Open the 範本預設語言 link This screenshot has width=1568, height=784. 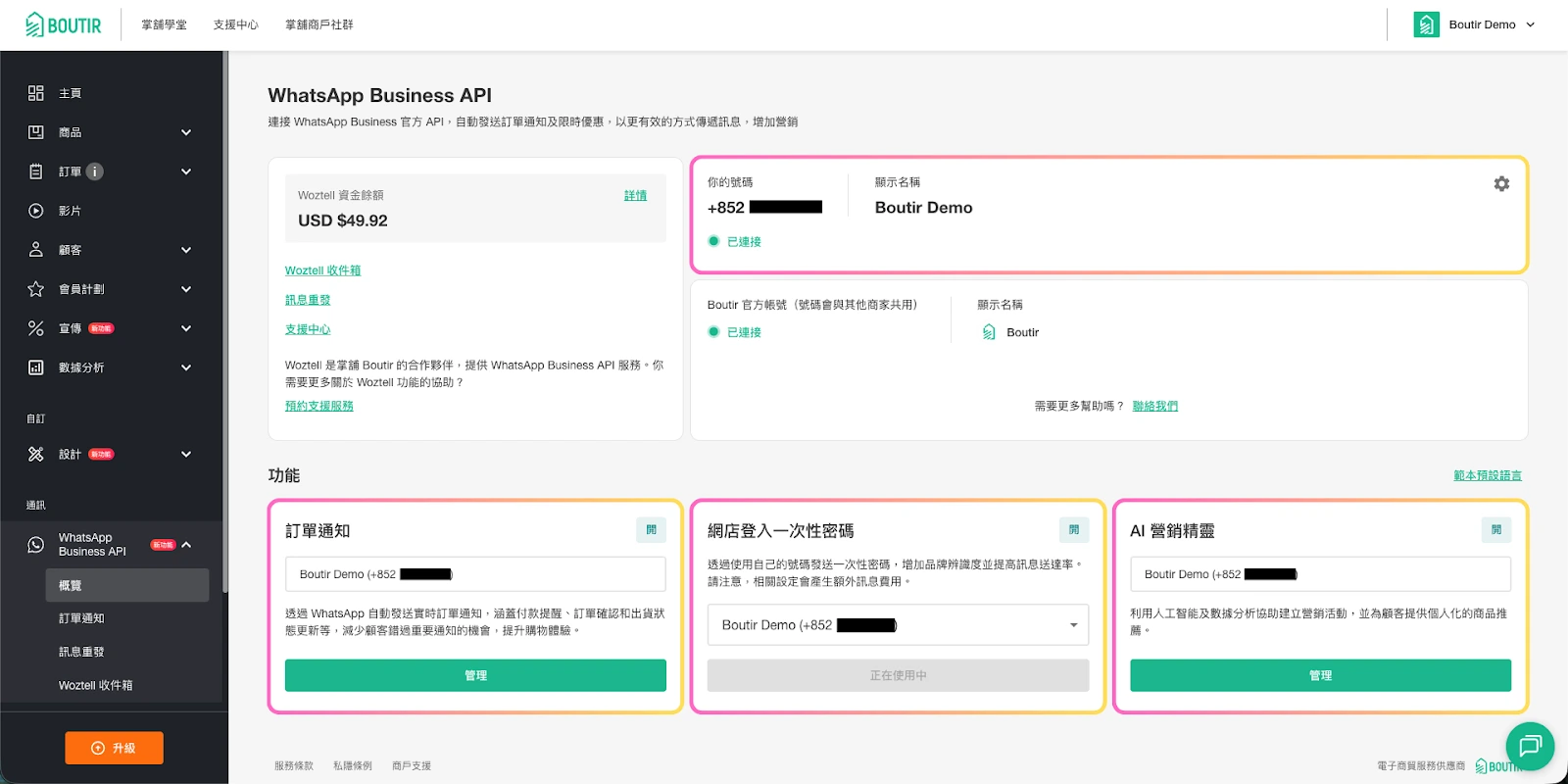(1488, 475)
